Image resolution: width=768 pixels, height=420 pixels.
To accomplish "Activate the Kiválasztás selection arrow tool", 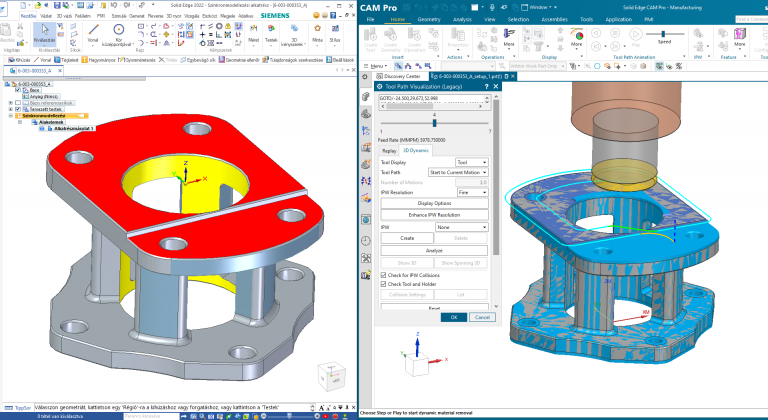I will tap(45, 33).
